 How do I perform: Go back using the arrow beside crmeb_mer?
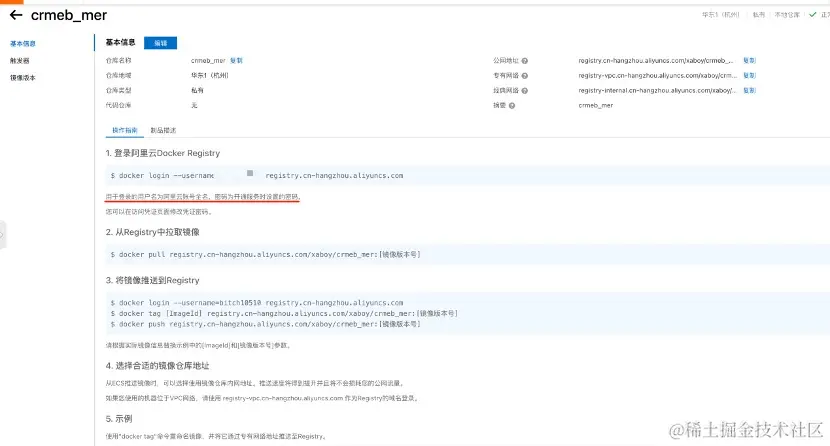pos(16,15)
